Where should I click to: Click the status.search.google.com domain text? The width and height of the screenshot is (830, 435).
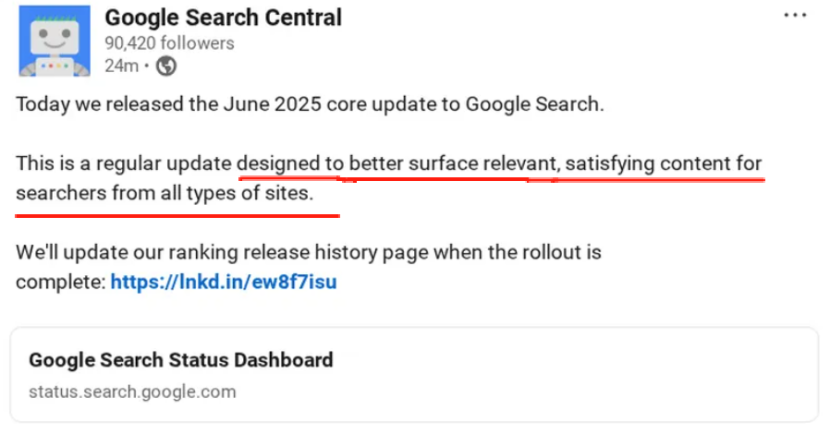[x=132, y=391]
